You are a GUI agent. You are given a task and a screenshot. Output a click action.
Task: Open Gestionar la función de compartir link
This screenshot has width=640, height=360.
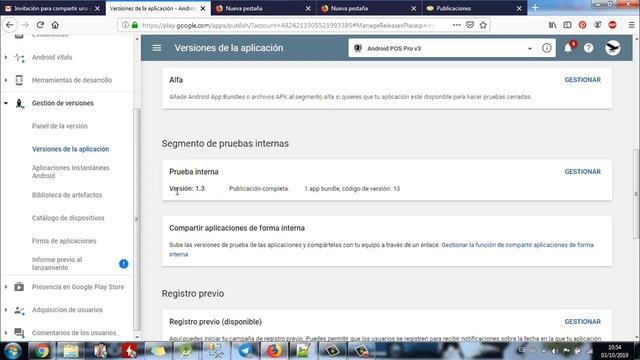pos(518,245)
